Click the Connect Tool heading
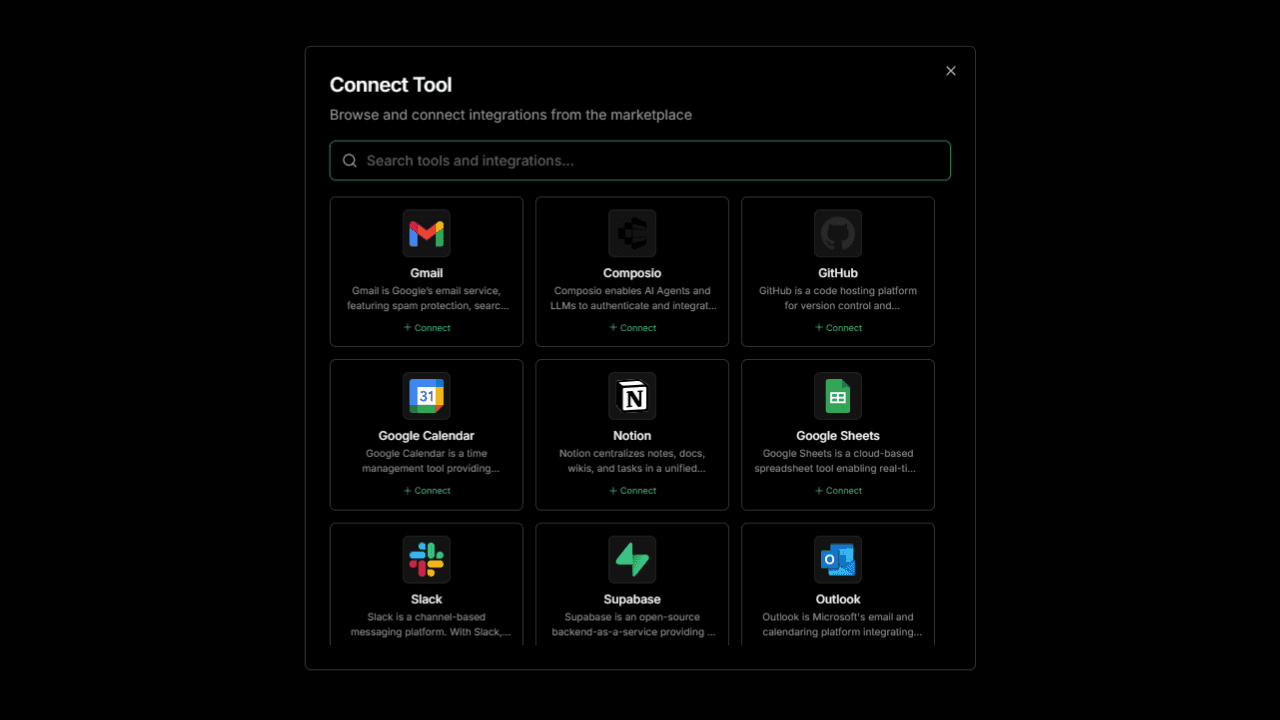This screenshot has width=1280, height=720. tap(391, 85)
